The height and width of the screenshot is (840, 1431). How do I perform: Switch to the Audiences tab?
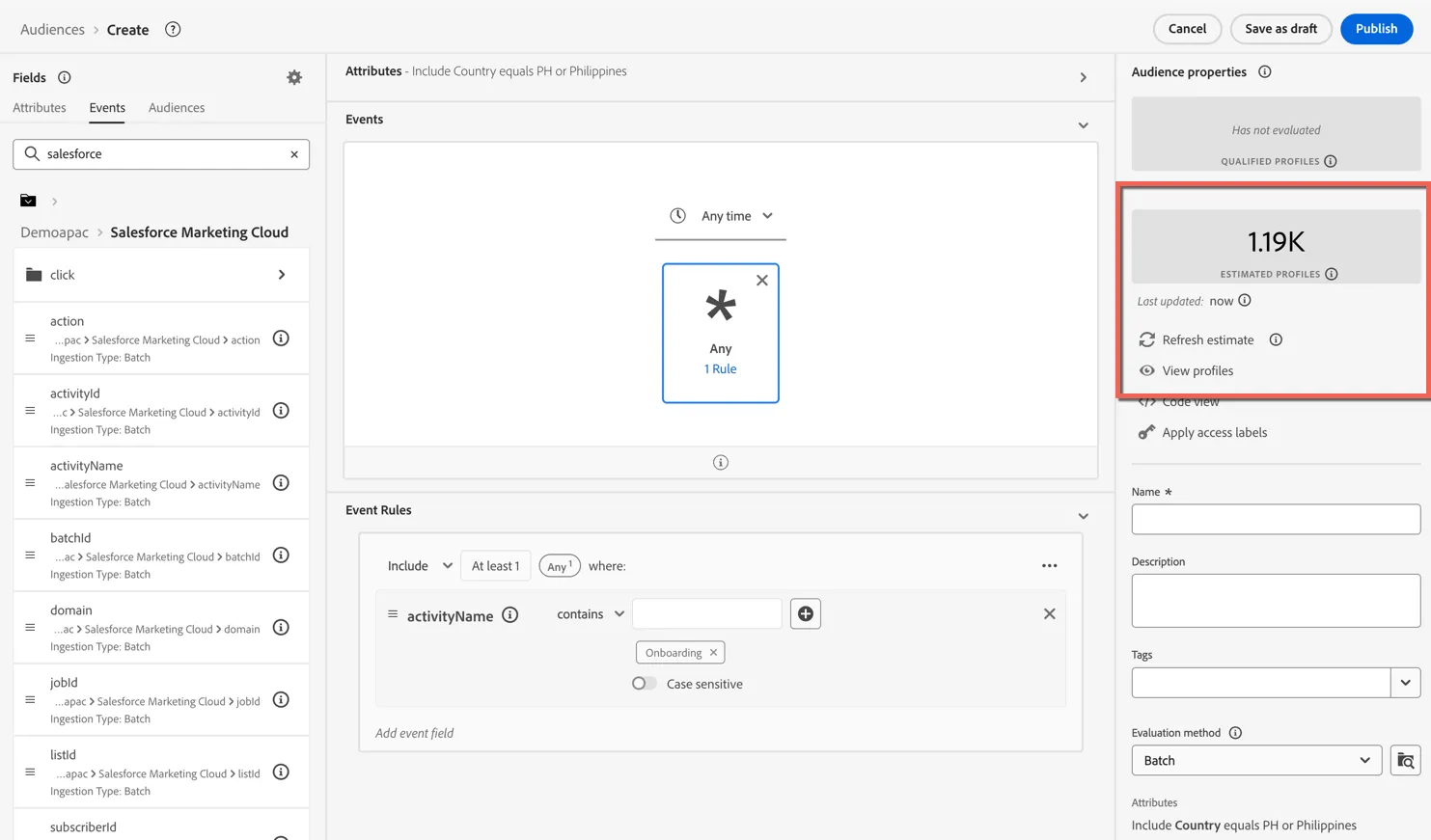point(177,108)
